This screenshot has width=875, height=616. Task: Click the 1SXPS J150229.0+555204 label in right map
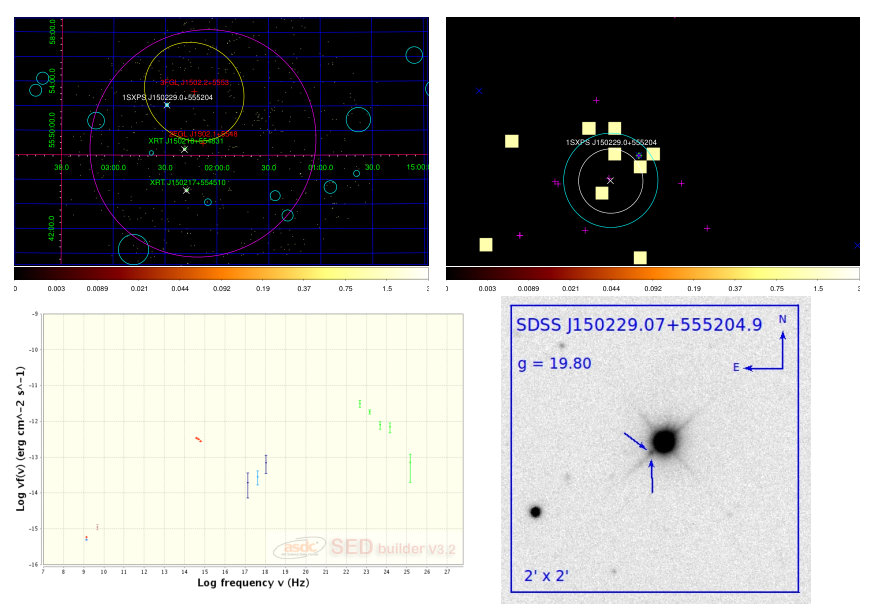coord(611,142)
